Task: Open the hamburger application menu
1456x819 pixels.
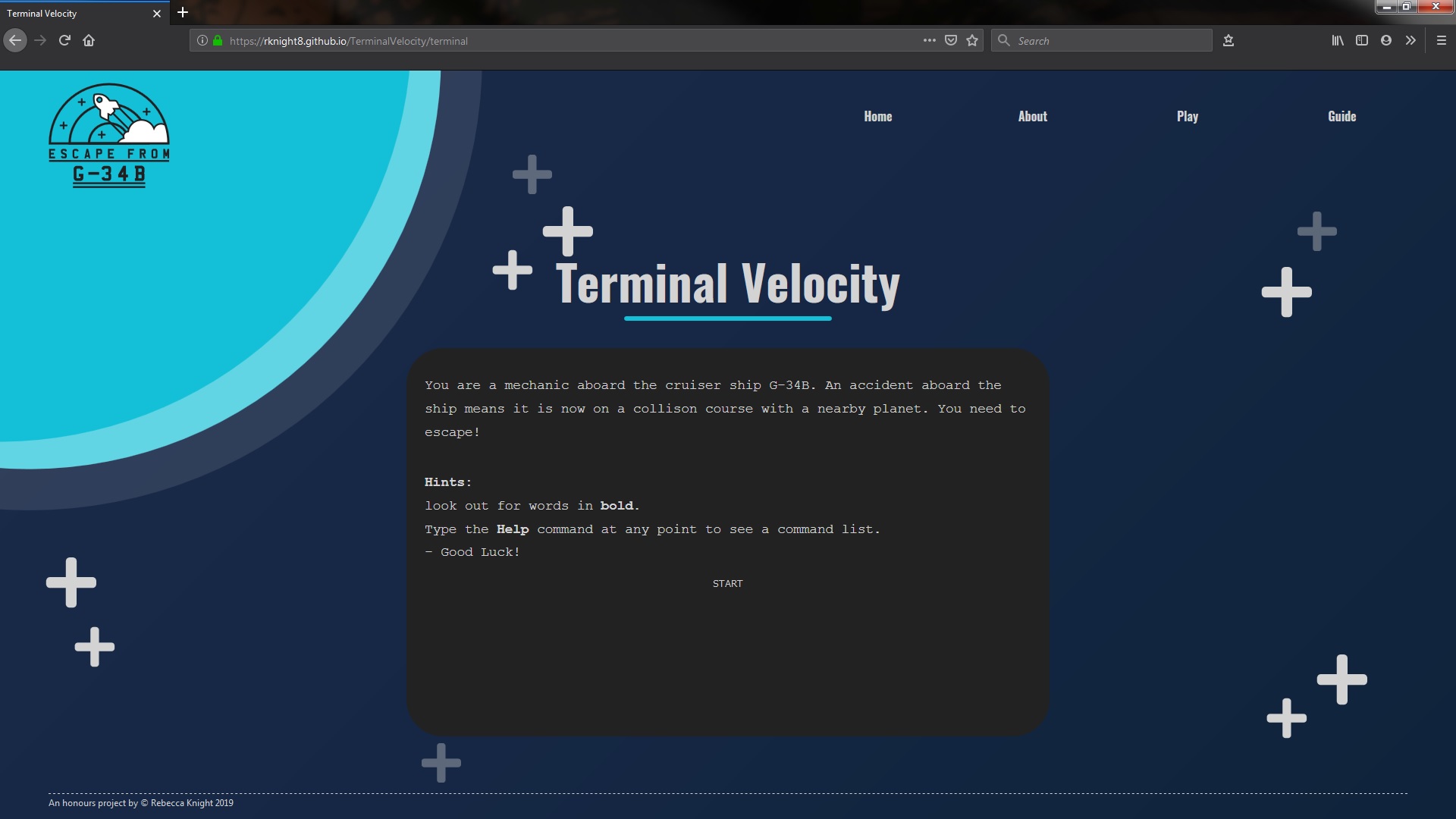Action: click(x=1441, y=40)
